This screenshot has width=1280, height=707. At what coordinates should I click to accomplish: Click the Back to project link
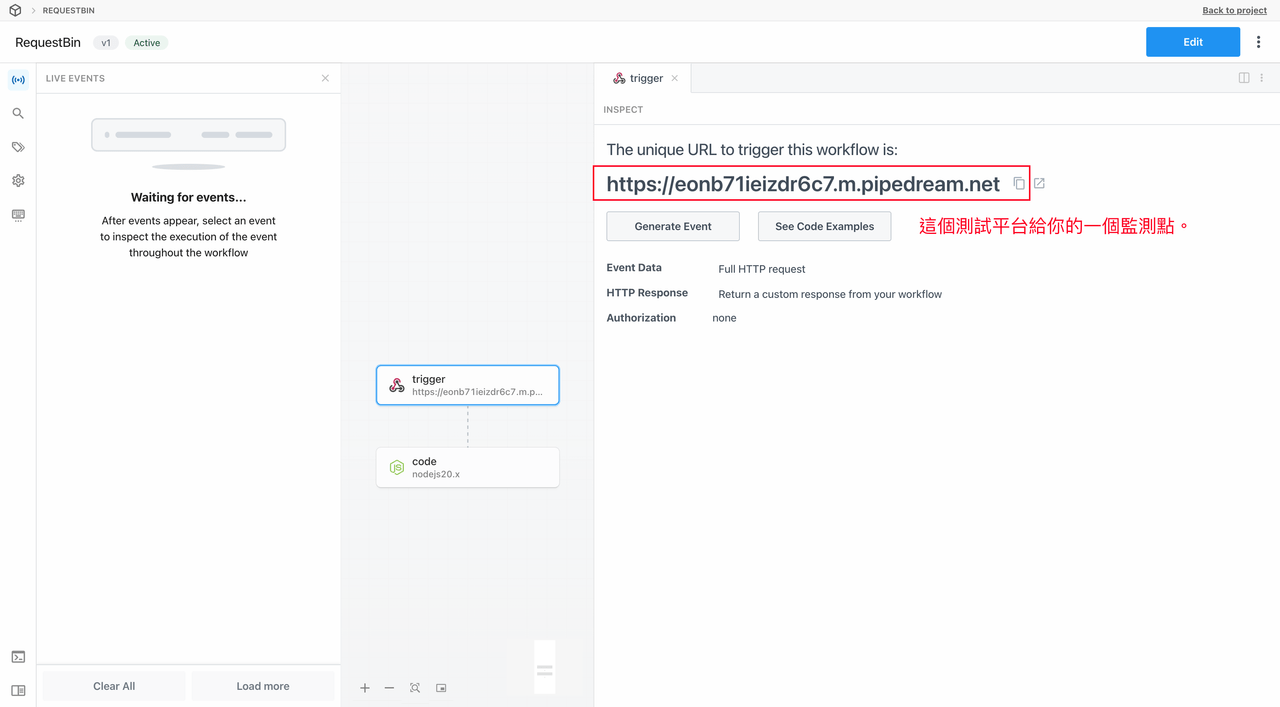1234,10
